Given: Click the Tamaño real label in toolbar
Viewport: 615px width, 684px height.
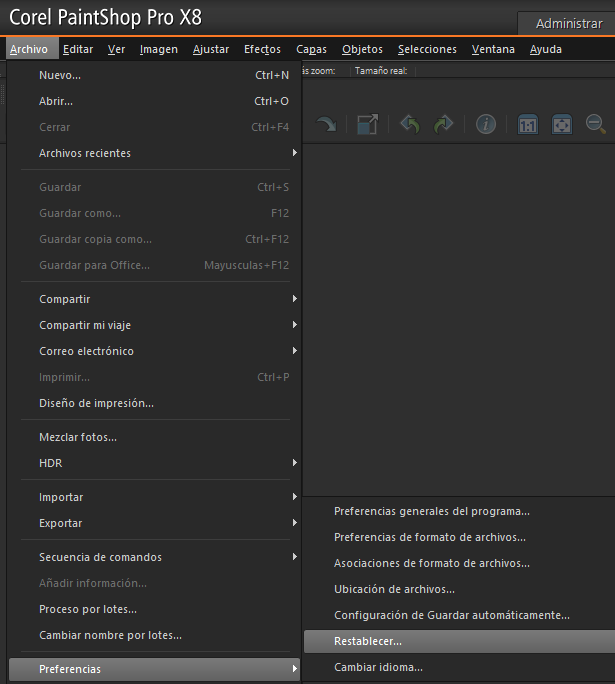Looking at the screenshot, I should 381,71.
